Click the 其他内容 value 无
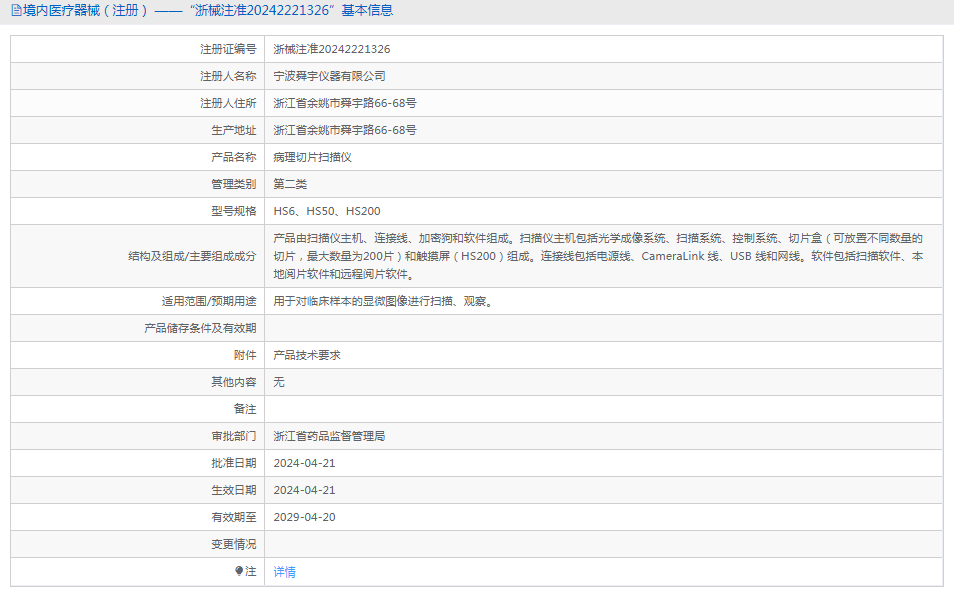This screenshot has height=594, width=954. click(279, 382)
